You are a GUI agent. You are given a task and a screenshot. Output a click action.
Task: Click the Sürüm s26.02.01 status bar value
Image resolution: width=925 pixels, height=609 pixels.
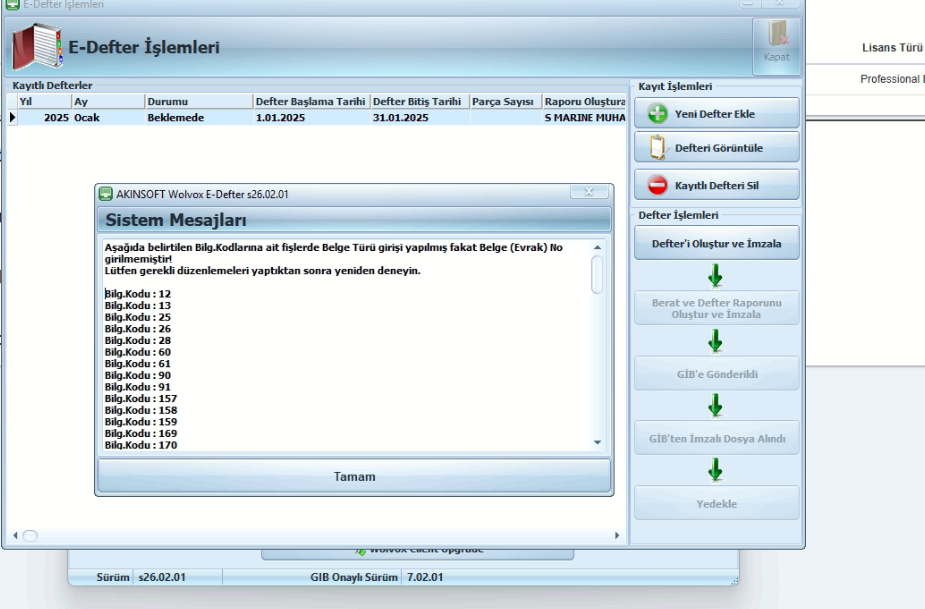point(162,577)
